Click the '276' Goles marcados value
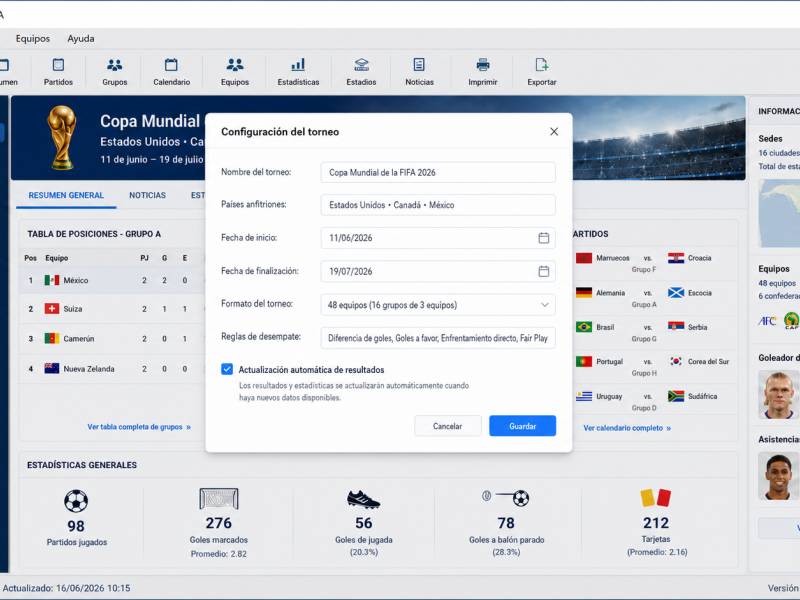Image resolution: width=800 pixels, height=600 pixels. coord(219,523)
